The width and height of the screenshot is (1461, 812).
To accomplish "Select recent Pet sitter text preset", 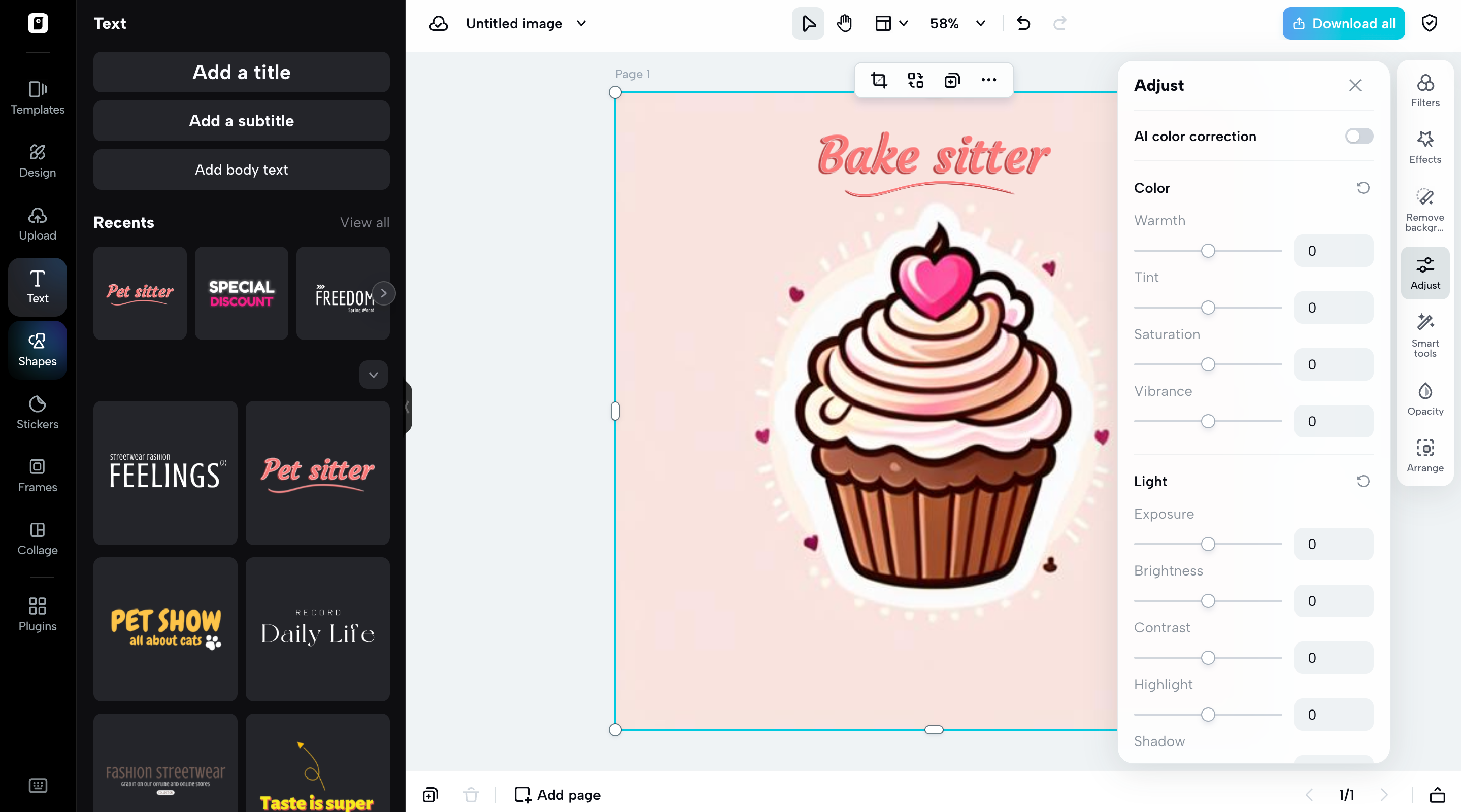I will pos(140,293).
